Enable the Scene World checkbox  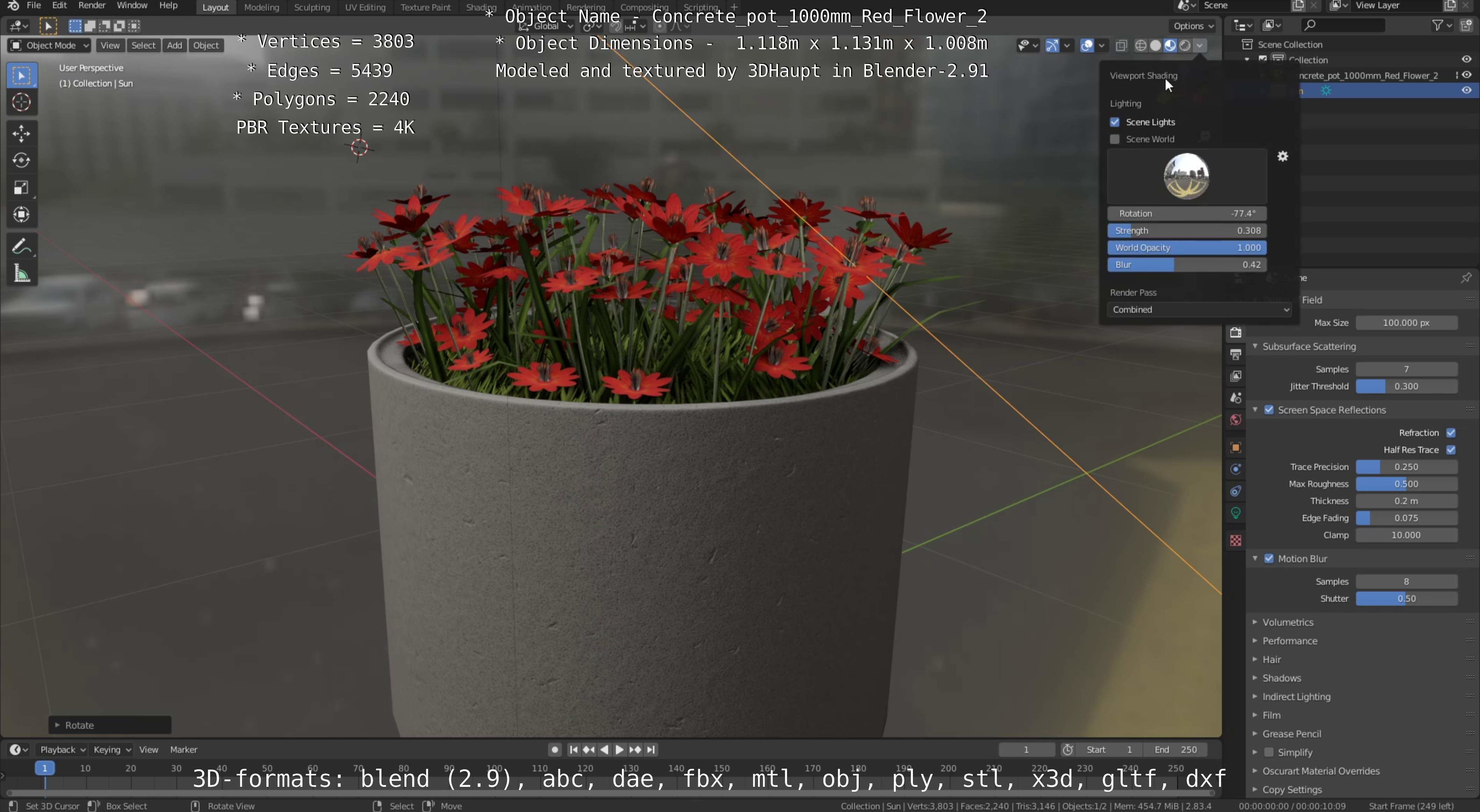[x=1115, y=139]
